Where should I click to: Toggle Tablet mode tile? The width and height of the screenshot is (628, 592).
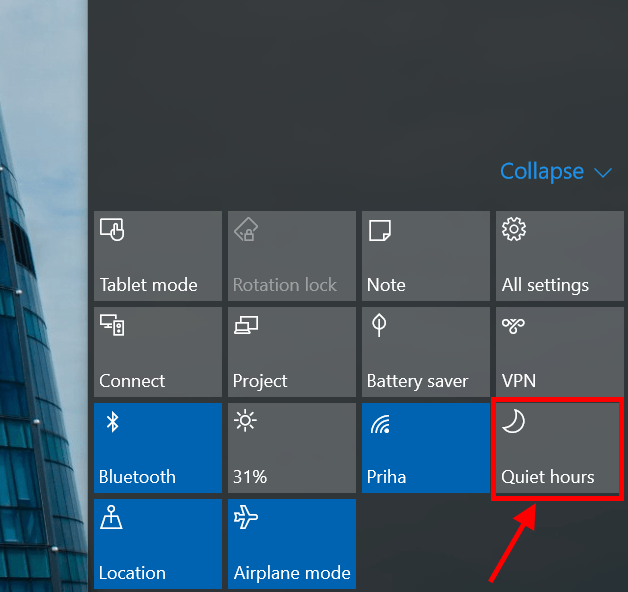(158, 256)
